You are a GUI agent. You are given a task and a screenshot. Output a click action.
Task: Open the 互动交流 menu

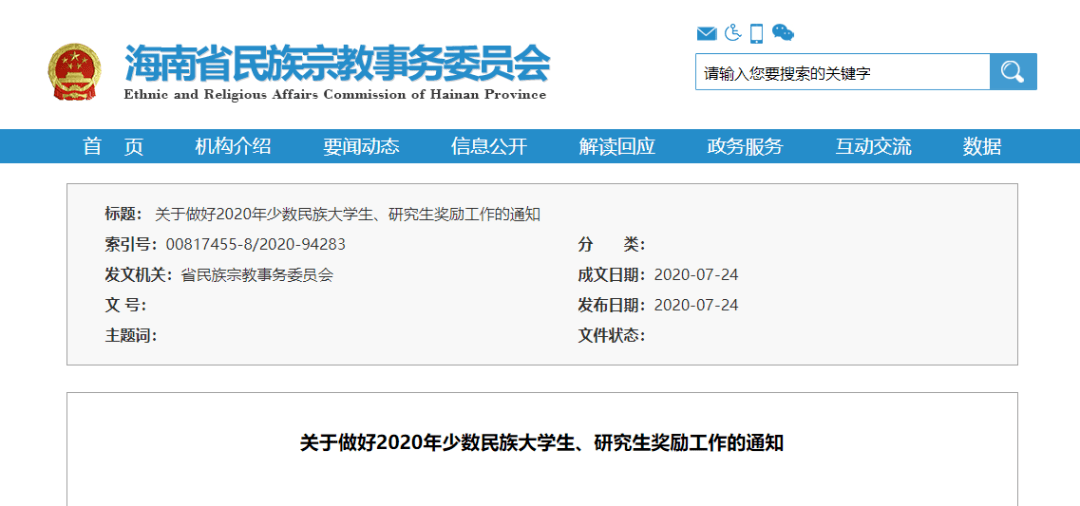pyautogui.click(x=873, y=146)
